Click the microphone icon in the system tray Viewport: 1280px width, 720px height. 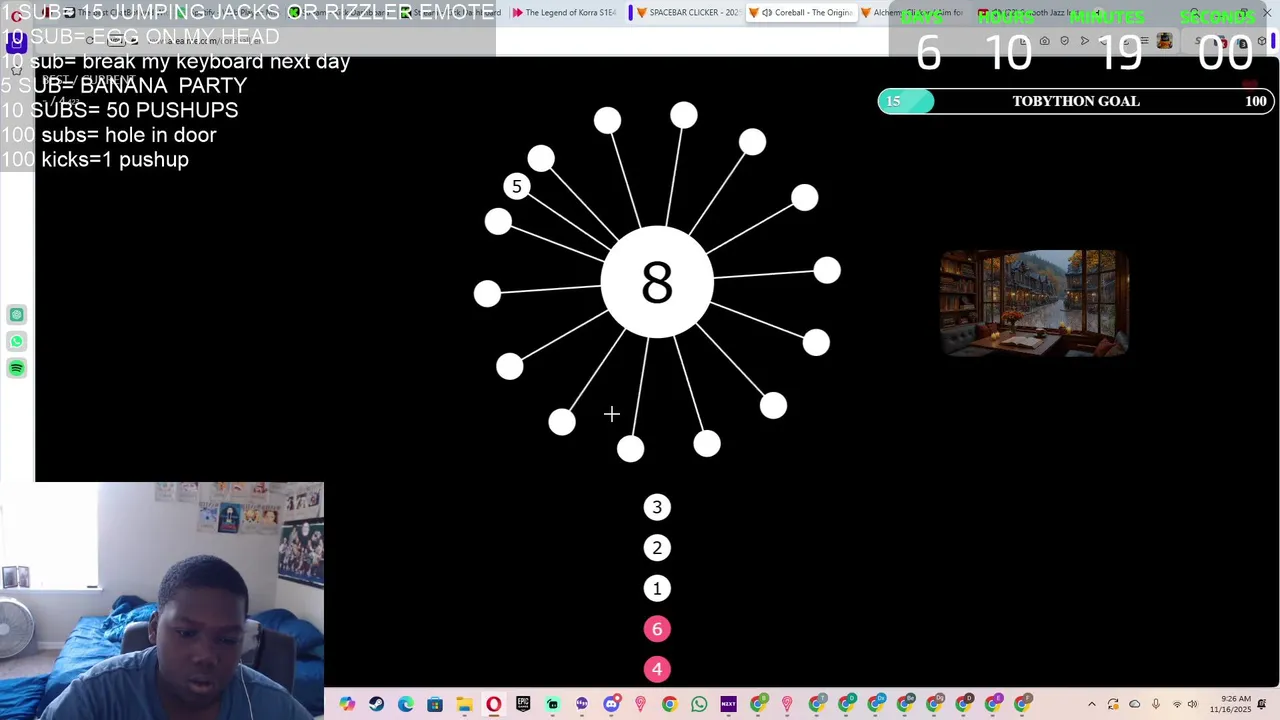tap(1155, 704)
